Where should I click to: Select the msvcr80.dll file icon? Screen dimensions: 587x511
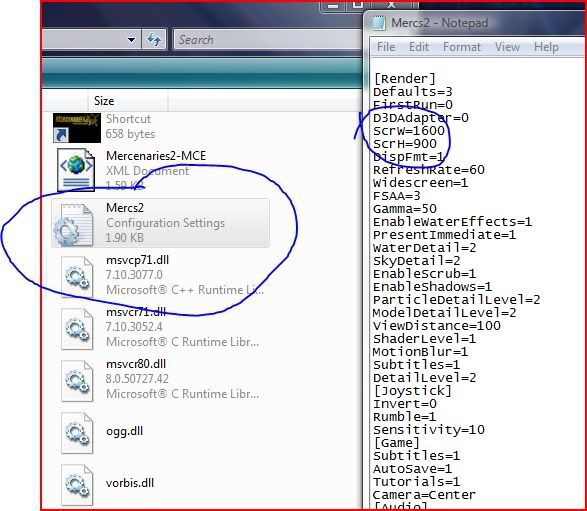pos(77,380)
